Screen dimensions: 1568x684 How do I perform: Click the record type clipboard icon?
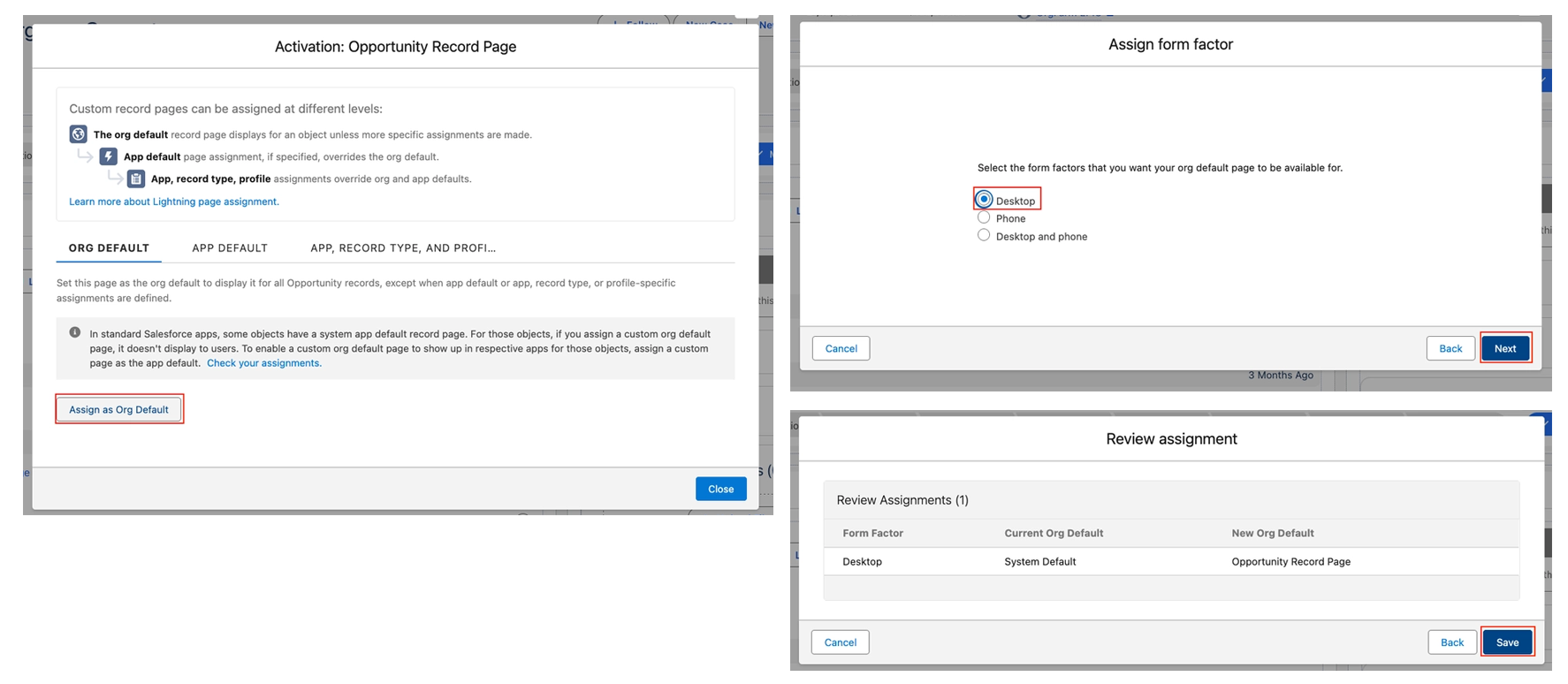(136, 179)
